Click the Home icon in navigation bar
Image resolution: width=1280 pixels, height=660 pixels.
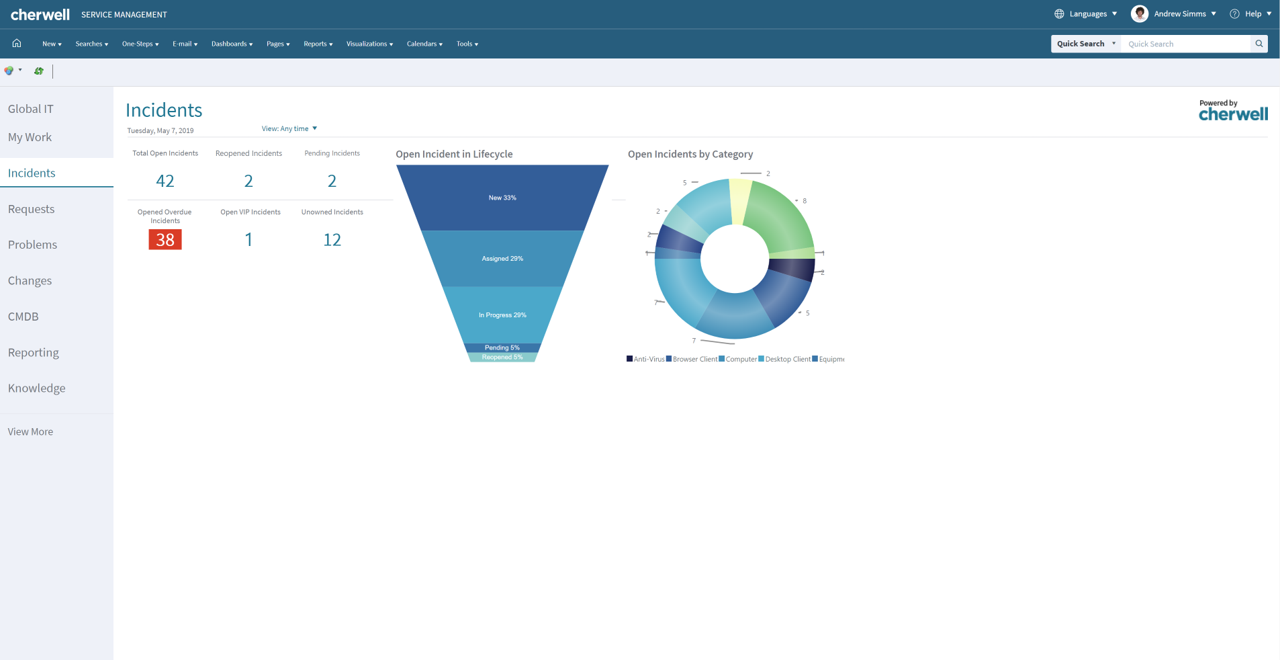[x=17, y=43]
